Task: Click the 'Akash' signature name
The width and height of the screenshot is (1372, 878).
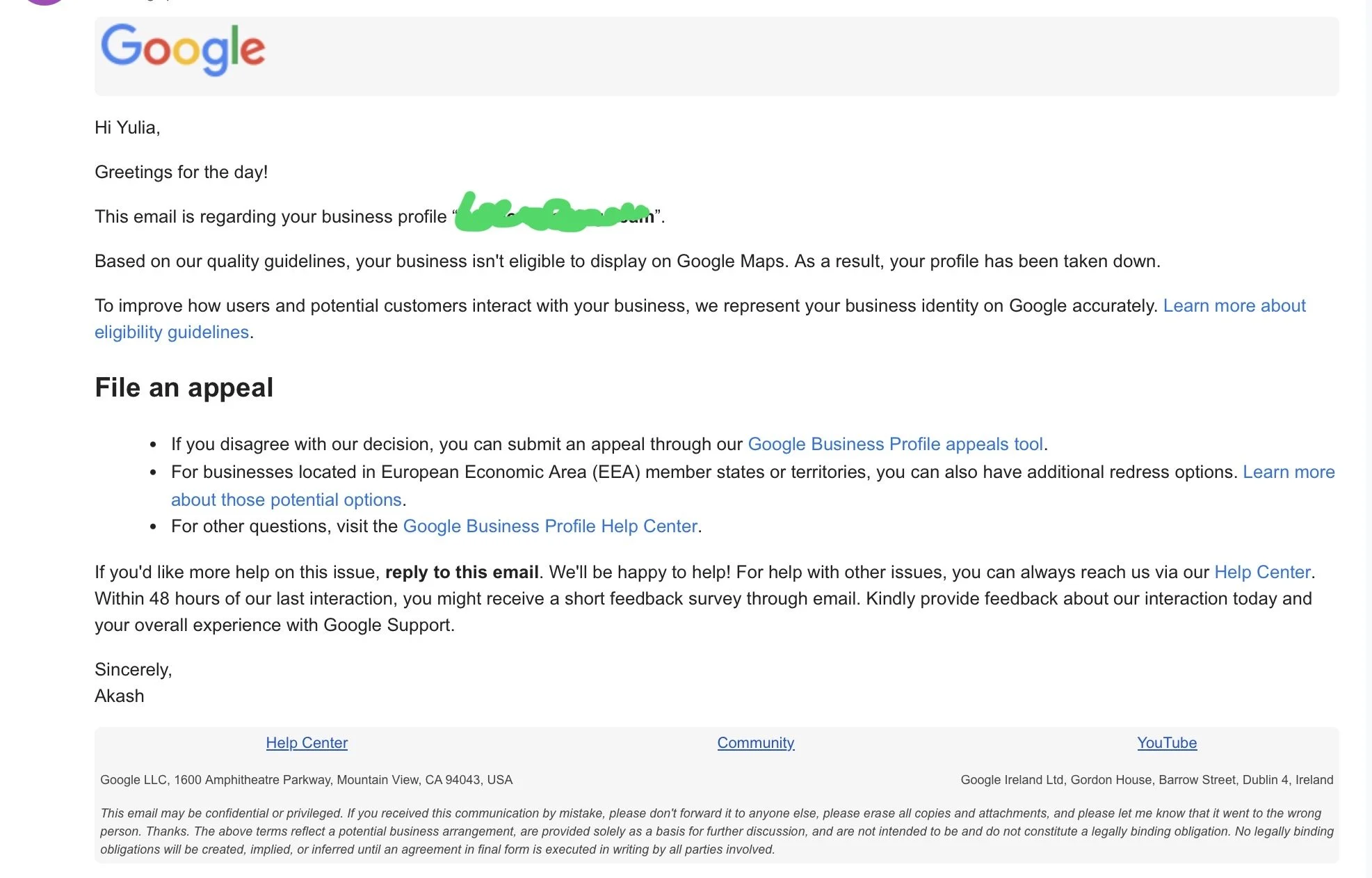Action: [120, 696]
